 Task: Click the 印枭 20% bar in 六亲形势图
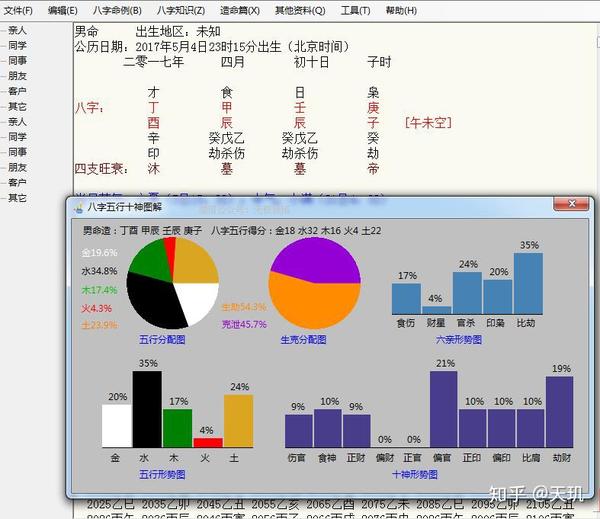497,297
